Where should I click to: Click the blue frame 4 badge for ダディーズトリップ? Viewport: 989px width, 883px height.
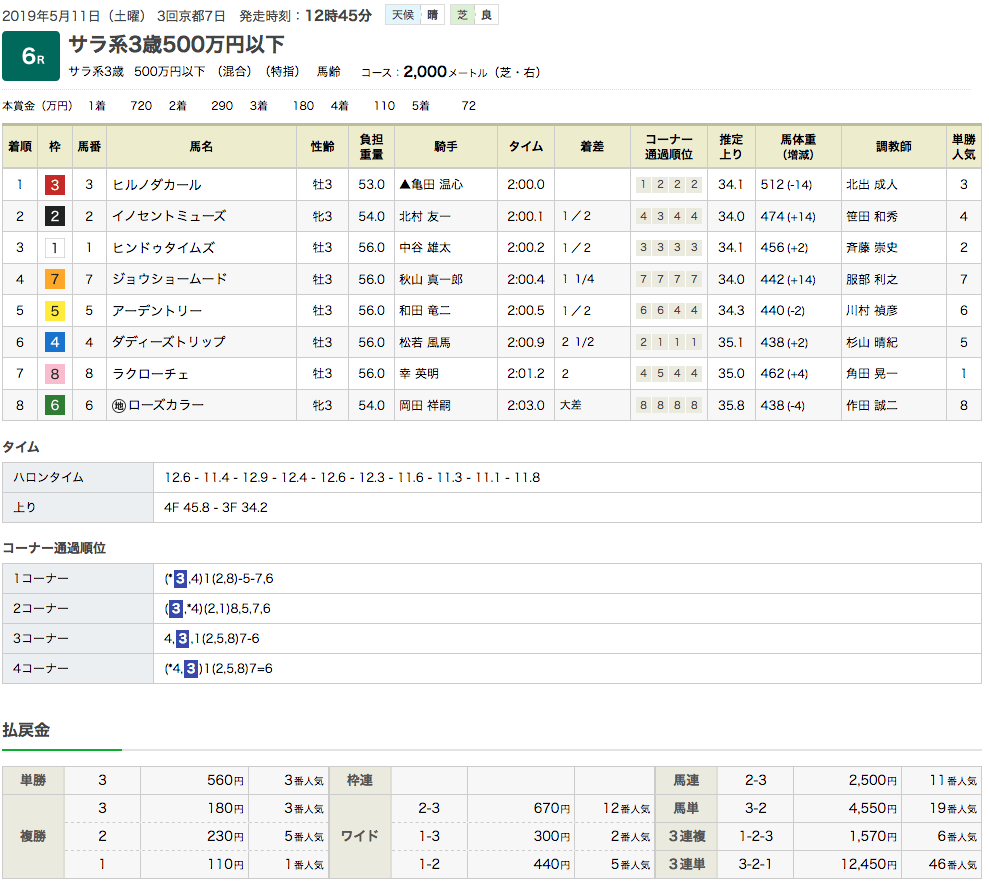point(55,342)
